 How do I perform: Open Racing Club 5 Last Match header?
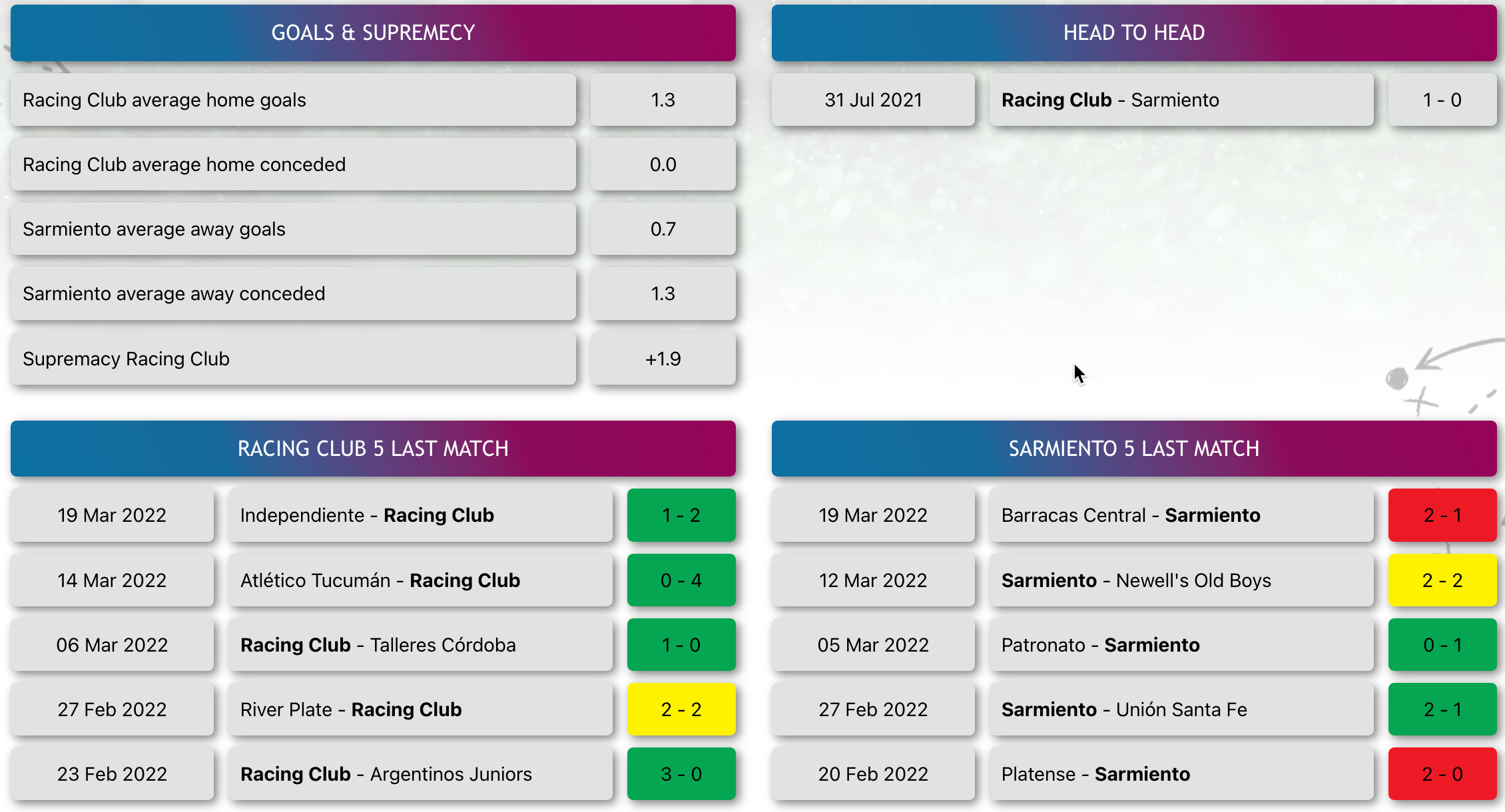pos(373,449)
